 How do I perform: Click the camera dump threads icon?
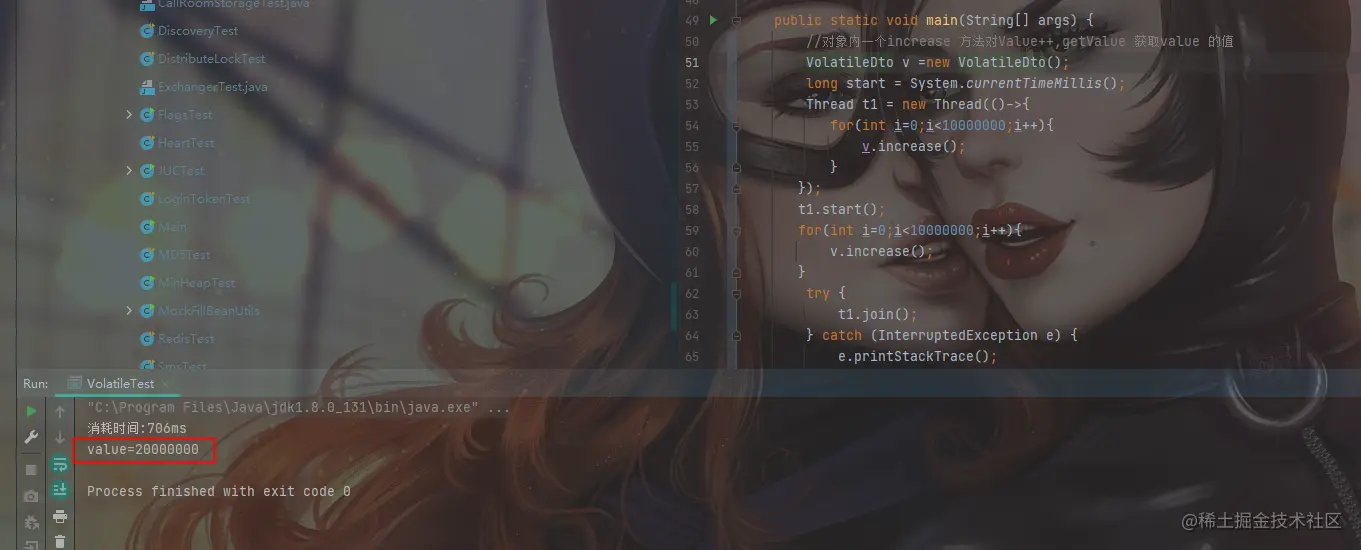coord(31,496)
